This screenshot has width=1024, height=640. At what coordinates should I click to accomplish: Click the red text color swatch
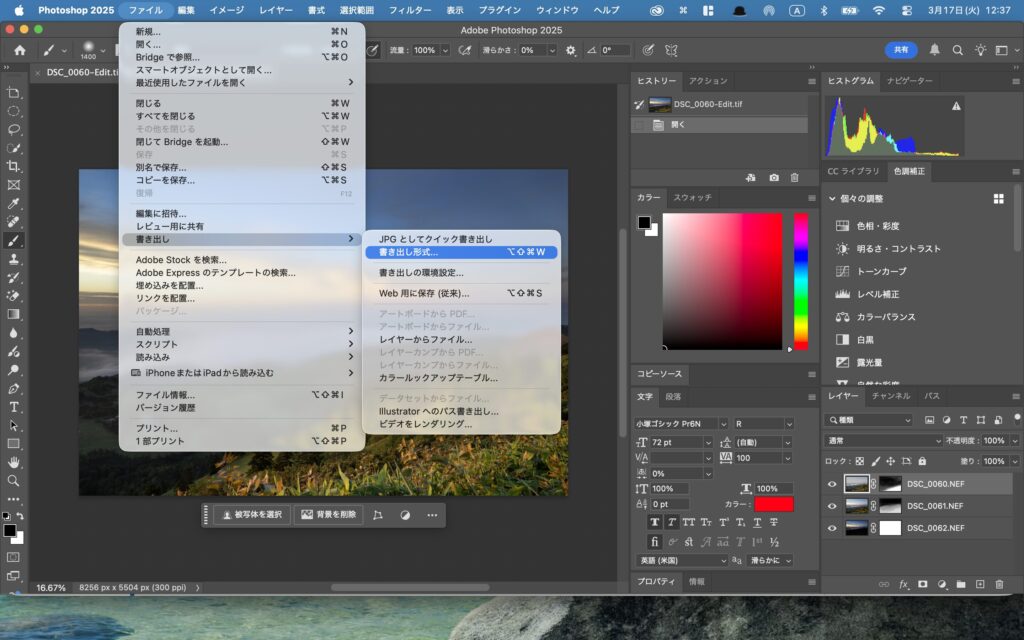click(x=773, y=504)
